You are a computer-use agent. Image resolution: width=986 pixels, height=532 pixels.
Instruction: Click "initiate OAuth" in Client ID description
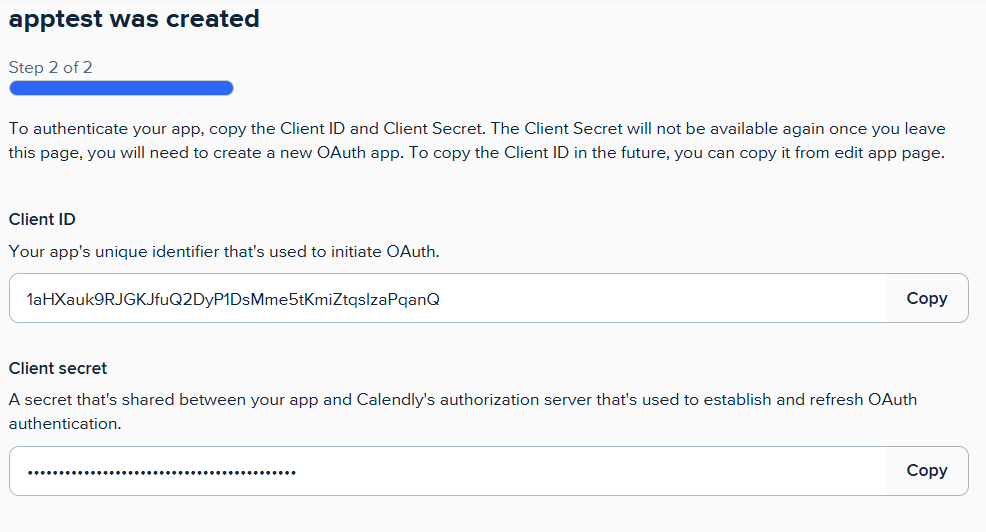click(385, 251)
